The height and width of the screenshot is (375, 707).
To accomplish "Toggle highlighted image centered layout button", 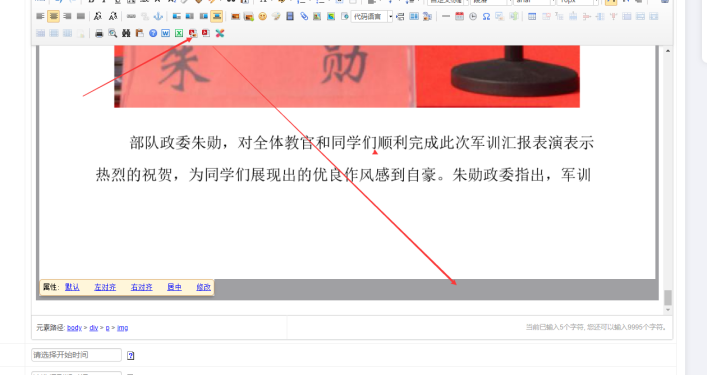I will 217,17.
